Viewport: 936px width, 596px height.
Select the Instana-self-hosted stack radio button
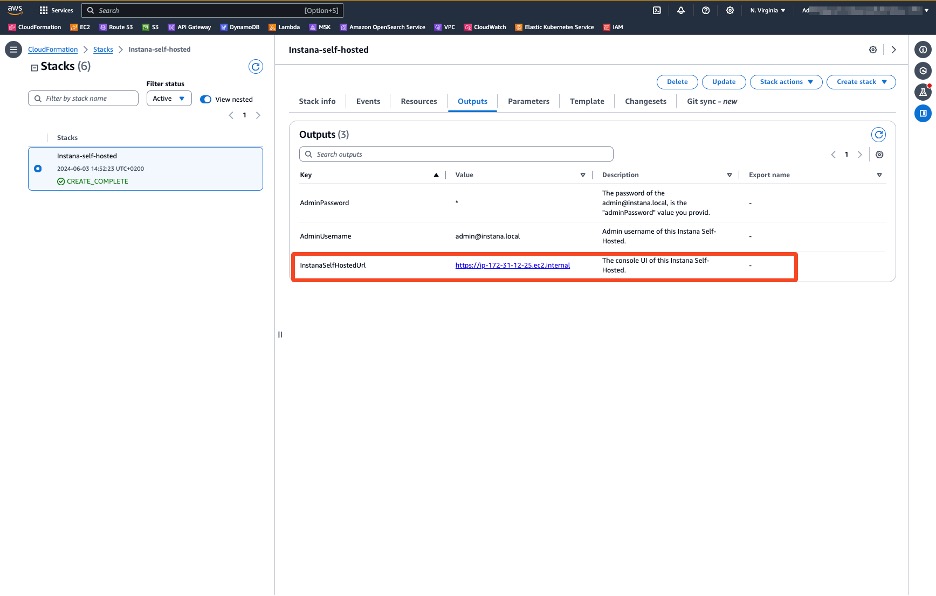point(38,168)
